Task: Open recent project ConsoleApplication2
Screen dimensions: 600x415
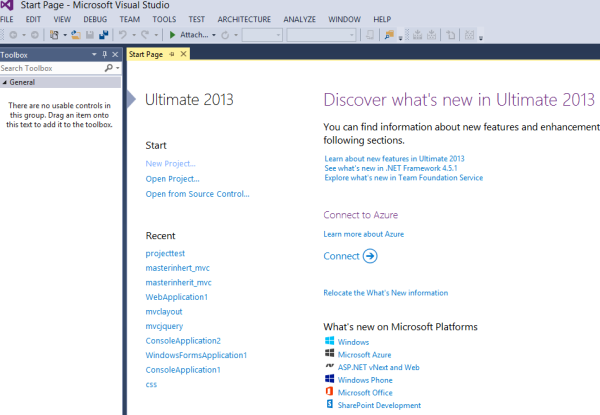Action: click(x=183, y=341)
